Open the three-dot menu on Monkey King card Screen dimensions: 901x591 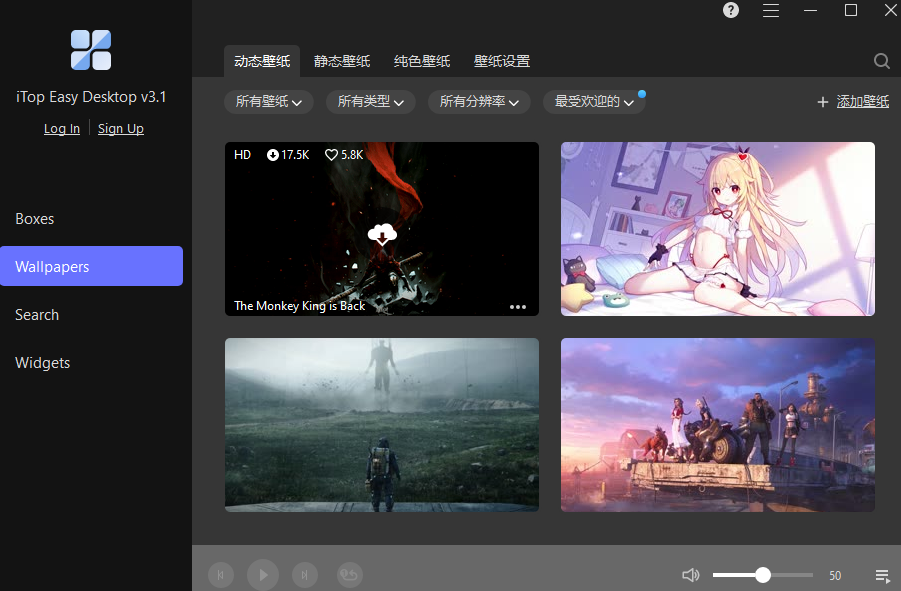[518, 307]
